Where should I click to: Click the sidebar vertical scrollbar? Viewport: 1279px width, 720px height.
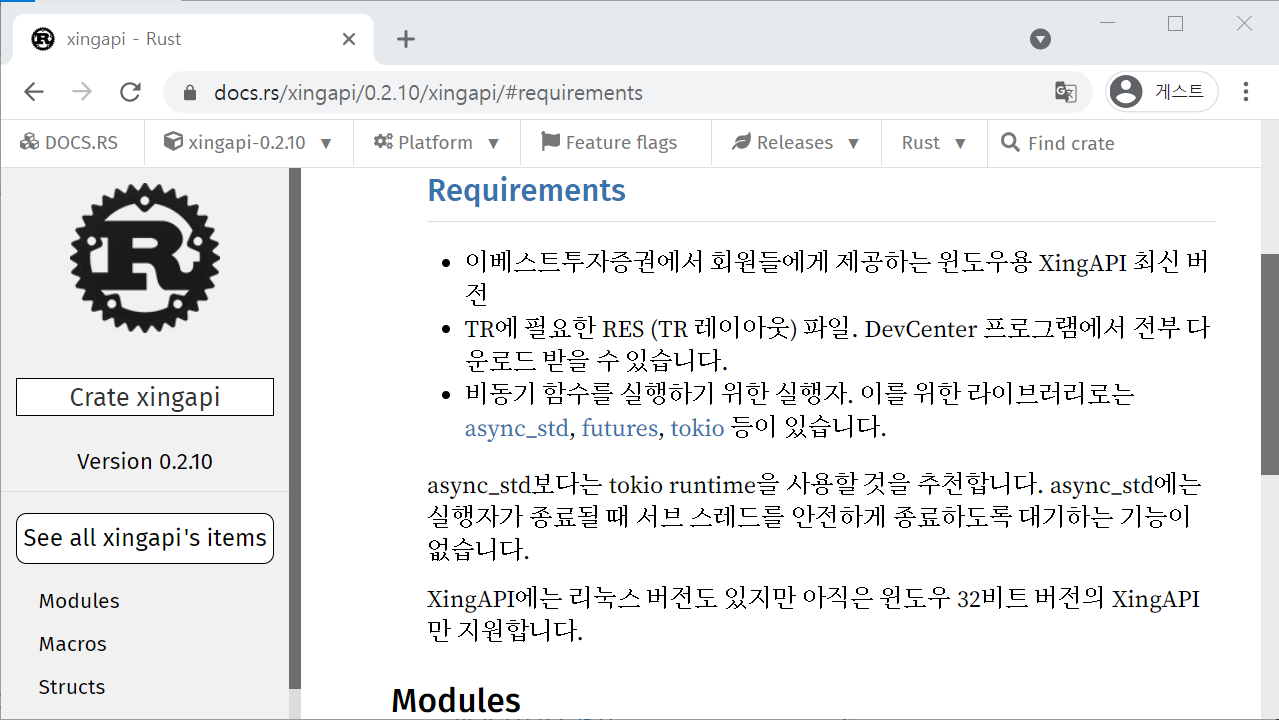295,429
